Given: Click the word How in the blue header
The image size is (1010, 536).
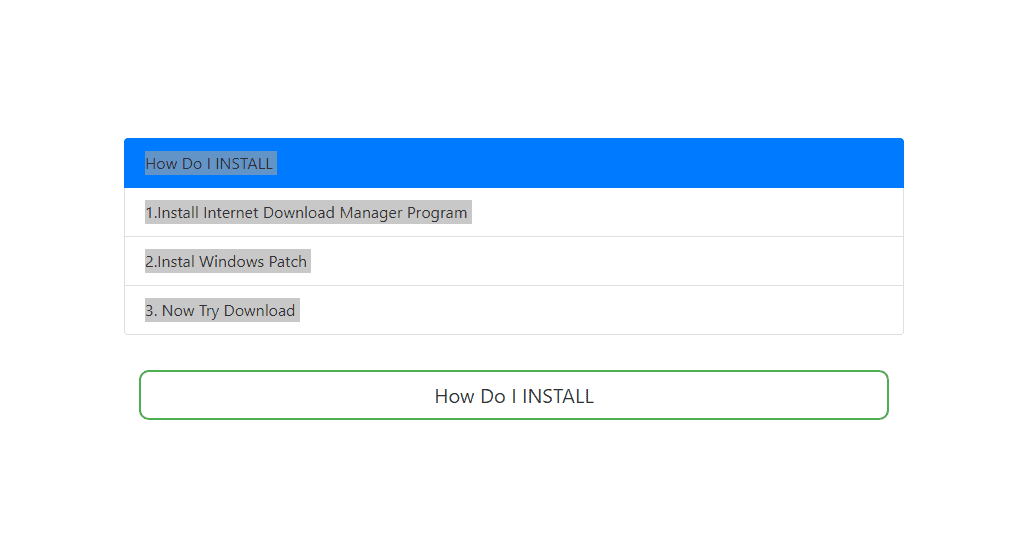Looking at the screenshot, I should pos(160,163).
